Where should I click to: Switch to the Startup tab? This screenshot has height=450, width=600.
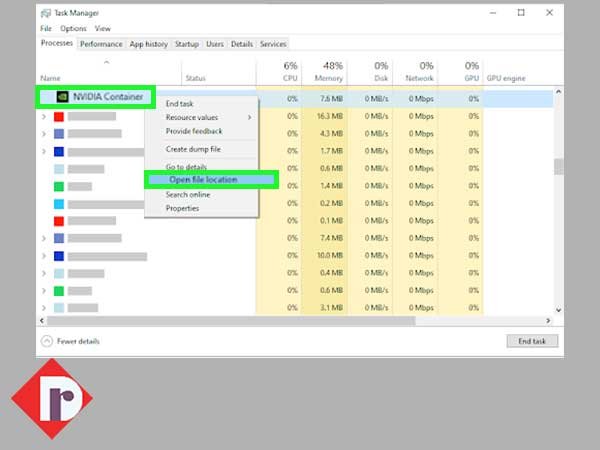click(x=187, y=44)
